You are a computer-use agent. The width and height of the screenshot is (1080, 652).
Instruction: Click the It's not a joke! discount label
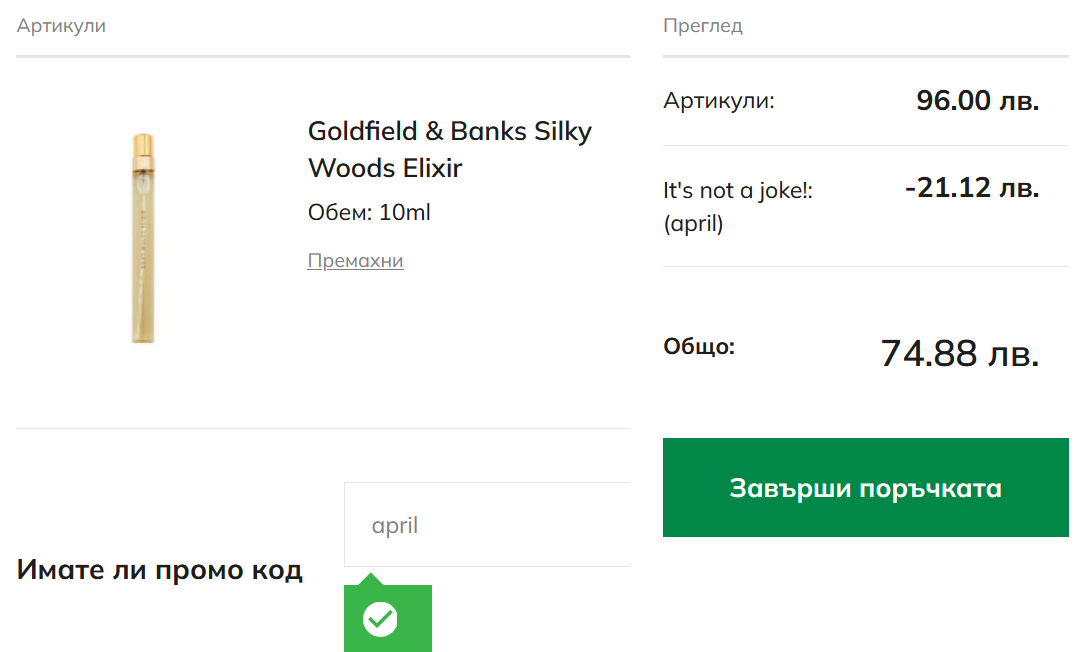coord(738,190)
